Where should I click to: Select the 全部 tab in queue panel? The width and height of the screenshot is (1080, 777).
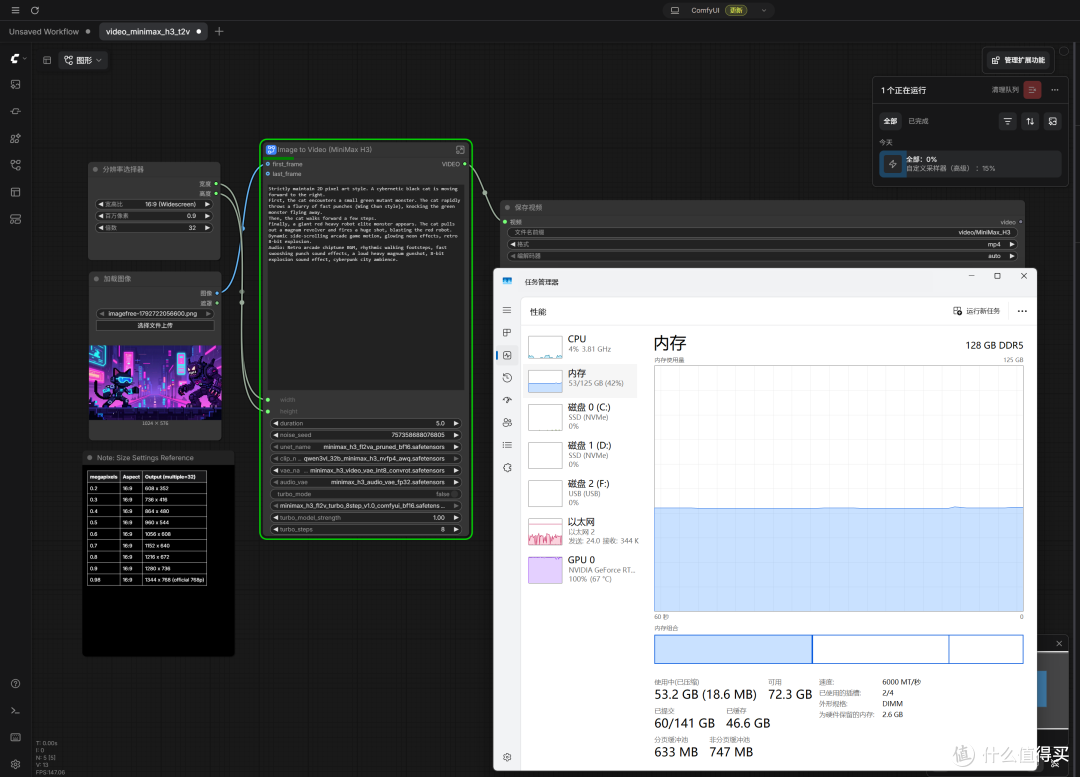point(891,121)
